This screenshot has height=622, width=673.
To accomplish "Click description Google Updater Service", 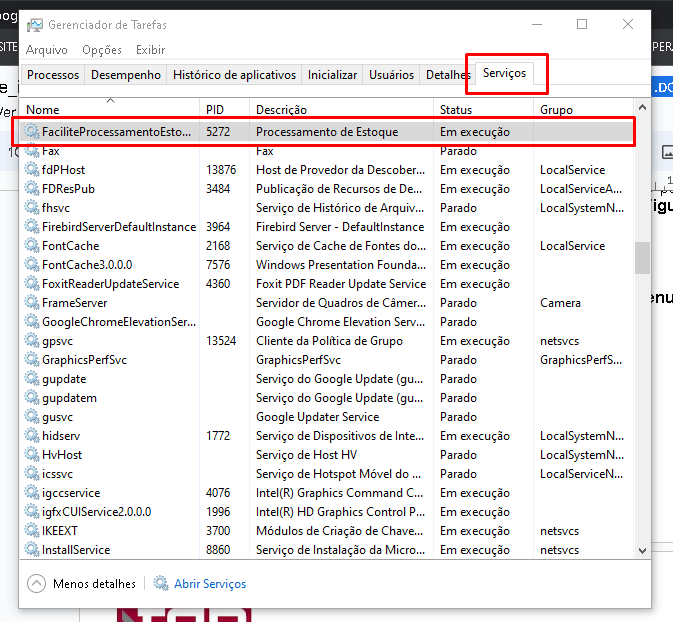I will coord(318,417).
